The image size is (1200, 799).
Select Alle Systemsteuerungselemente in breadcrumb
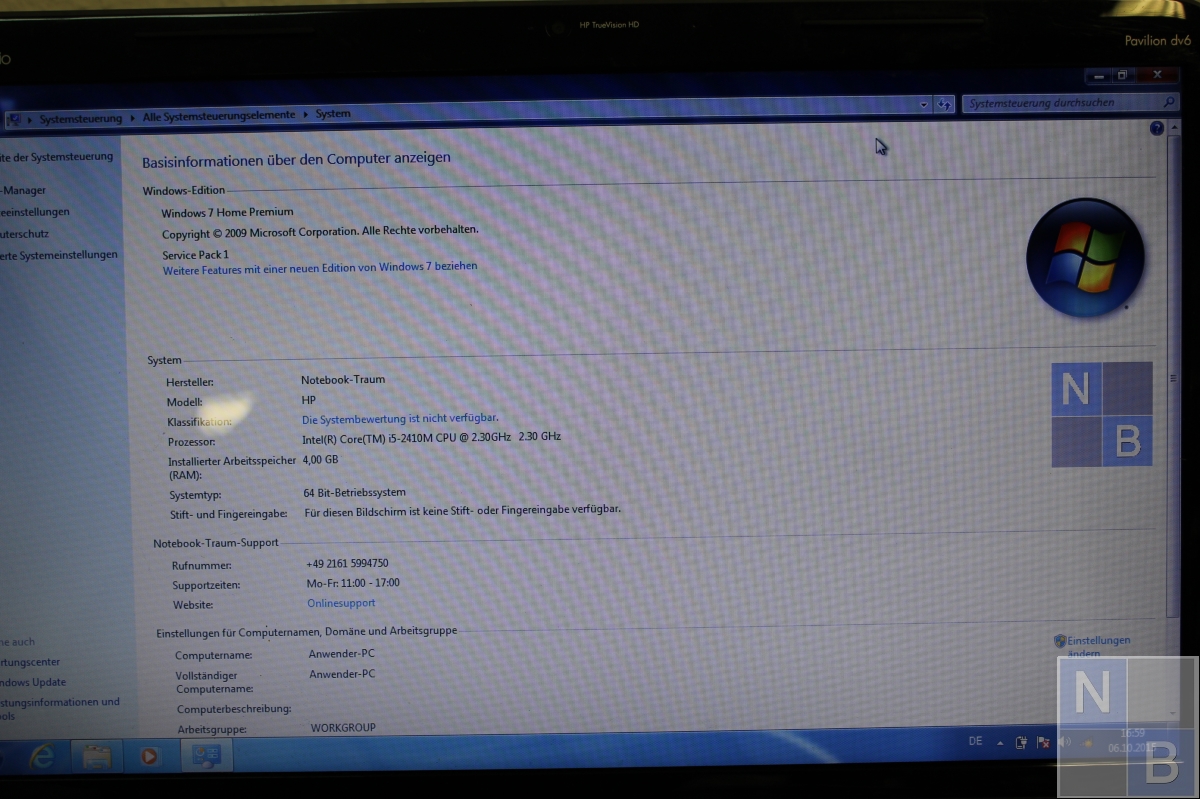[219, 116]
